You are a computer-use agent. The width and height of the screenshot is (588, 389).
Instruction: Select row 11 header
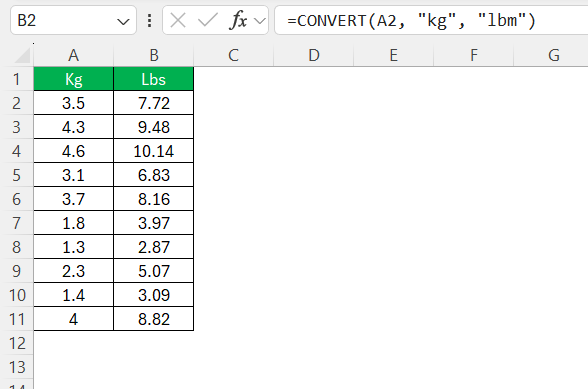[x=16, y=319]
